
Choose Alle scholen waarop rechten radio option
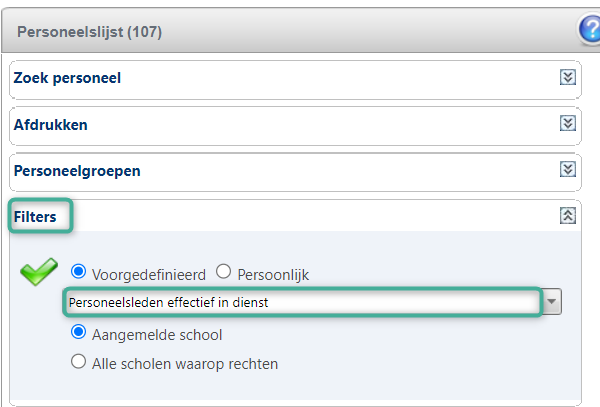(78, 361)
